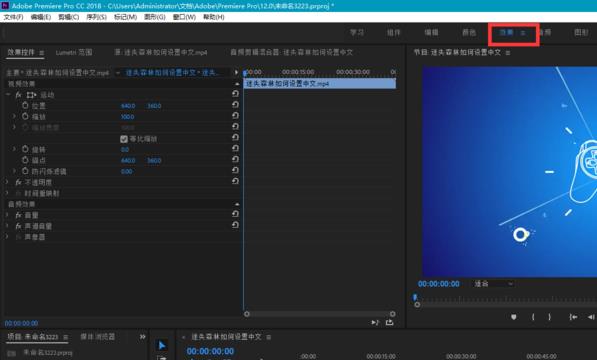The height and width of the screenshot is (360, 597).
Task: Collapse the 运动 (Motion) effect group
Action: click(x=8, y=94)
